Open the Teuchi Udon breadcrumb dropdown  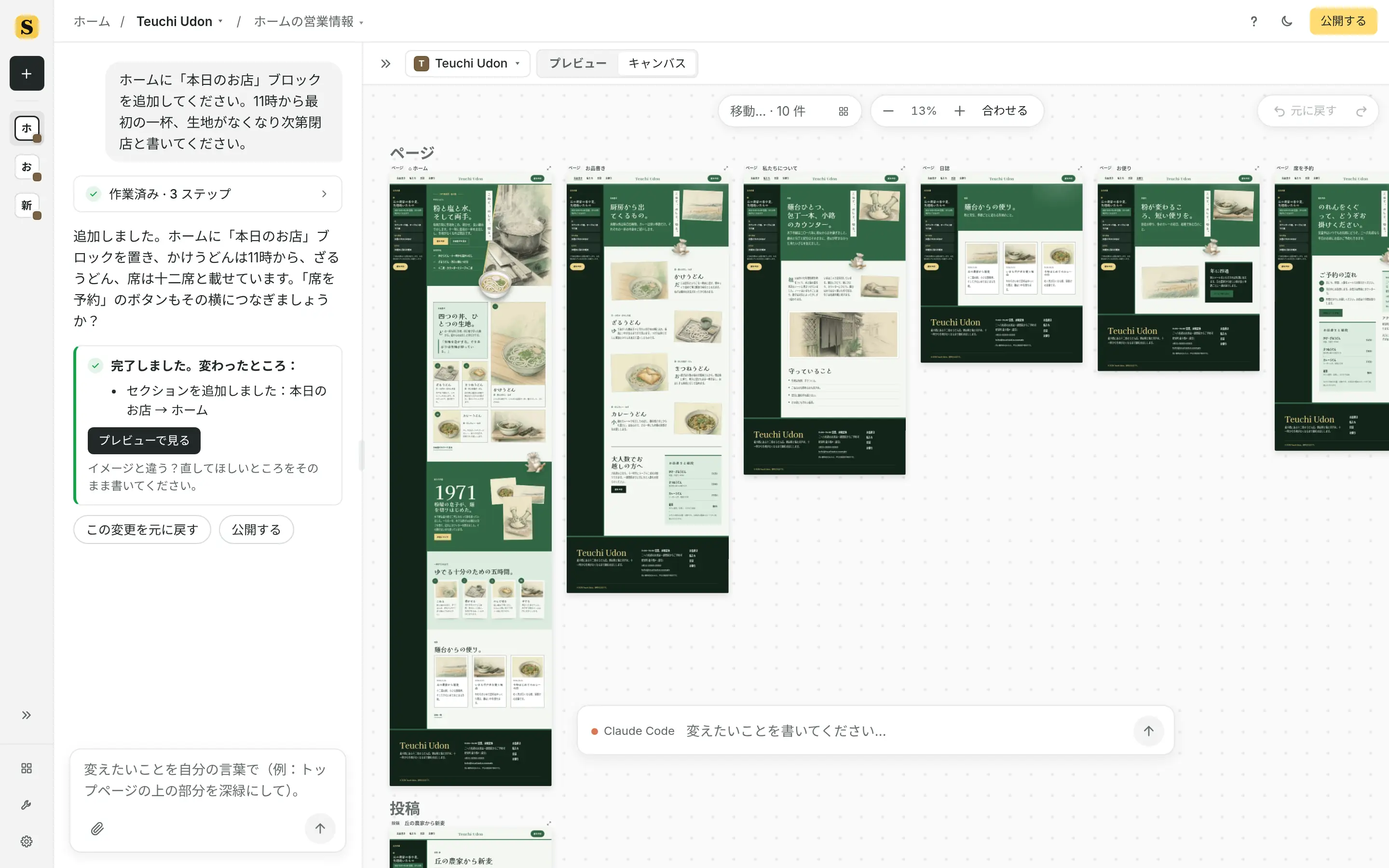179,22
